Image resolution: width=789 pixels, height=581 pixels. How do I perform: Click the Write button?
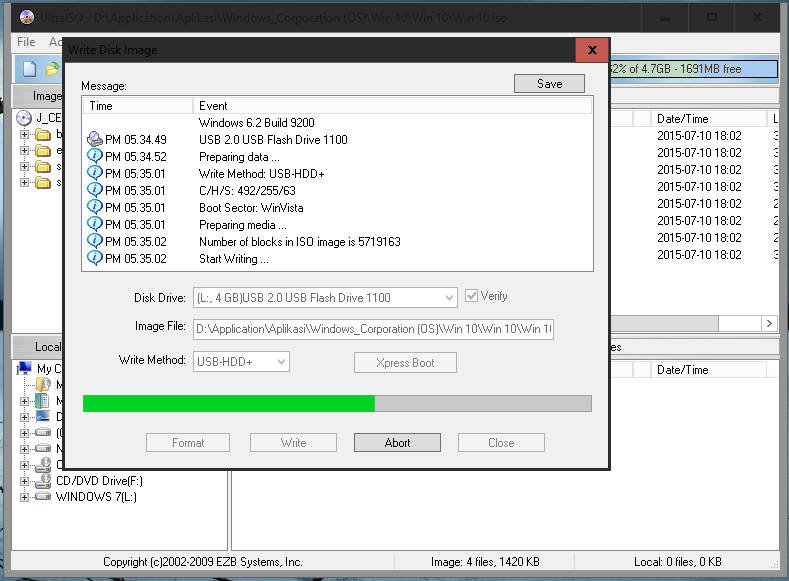coord(293,443)
